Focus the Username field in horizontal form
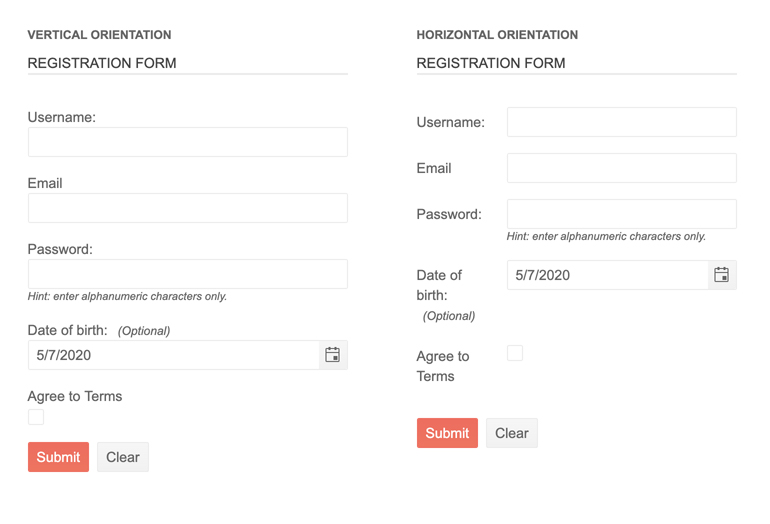Viewport: 770px width, 524px height. [x=621, y=122]
